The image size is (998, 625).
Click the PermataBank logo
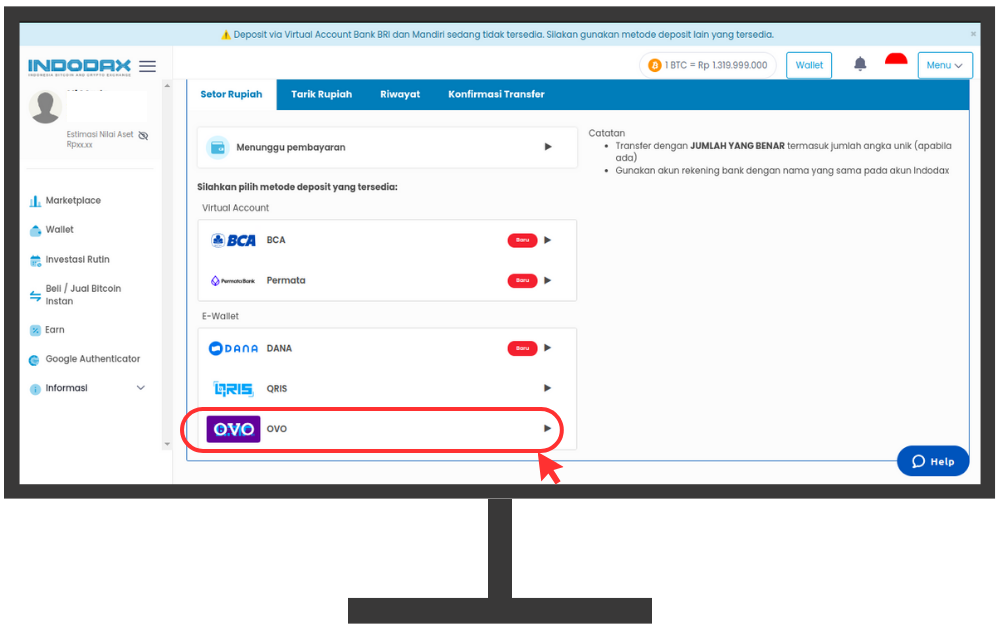pos(233,281)
